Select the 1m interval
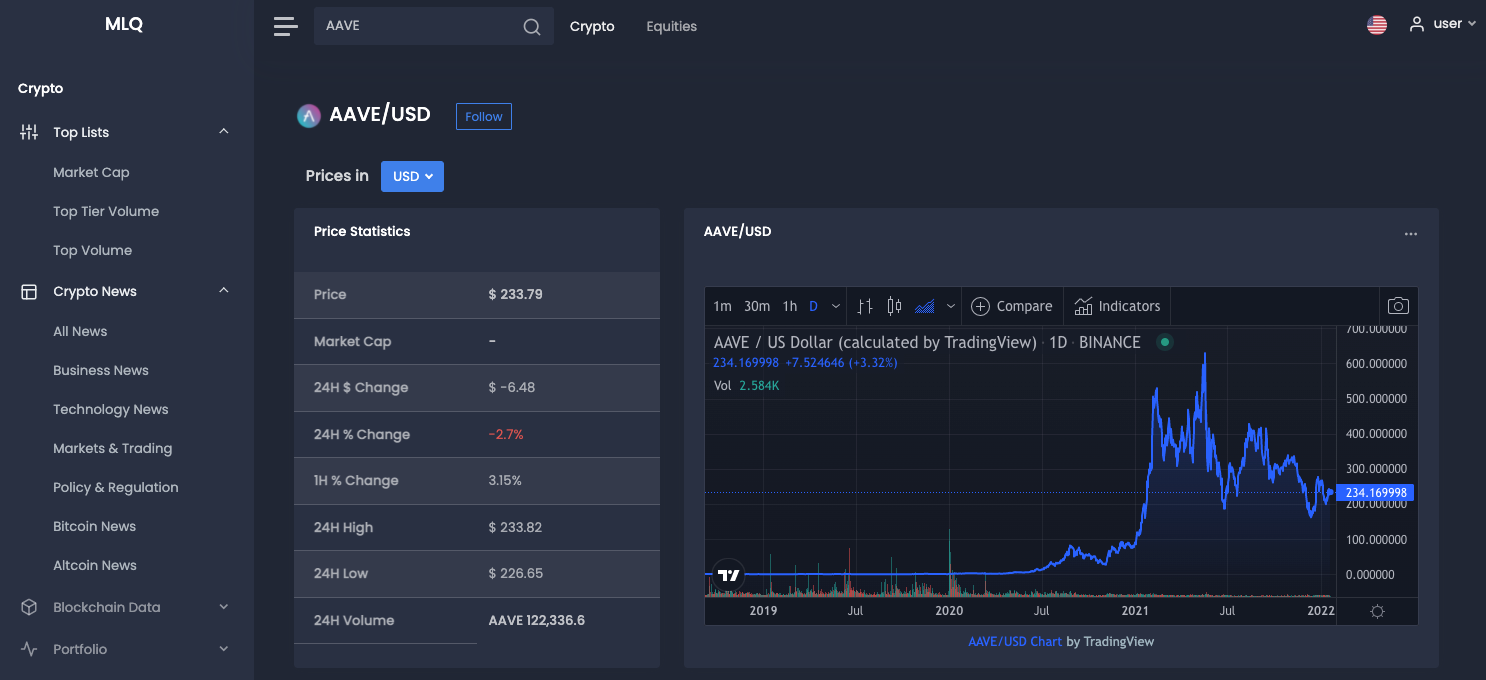1486x680 pixels. tap(722, 306)
